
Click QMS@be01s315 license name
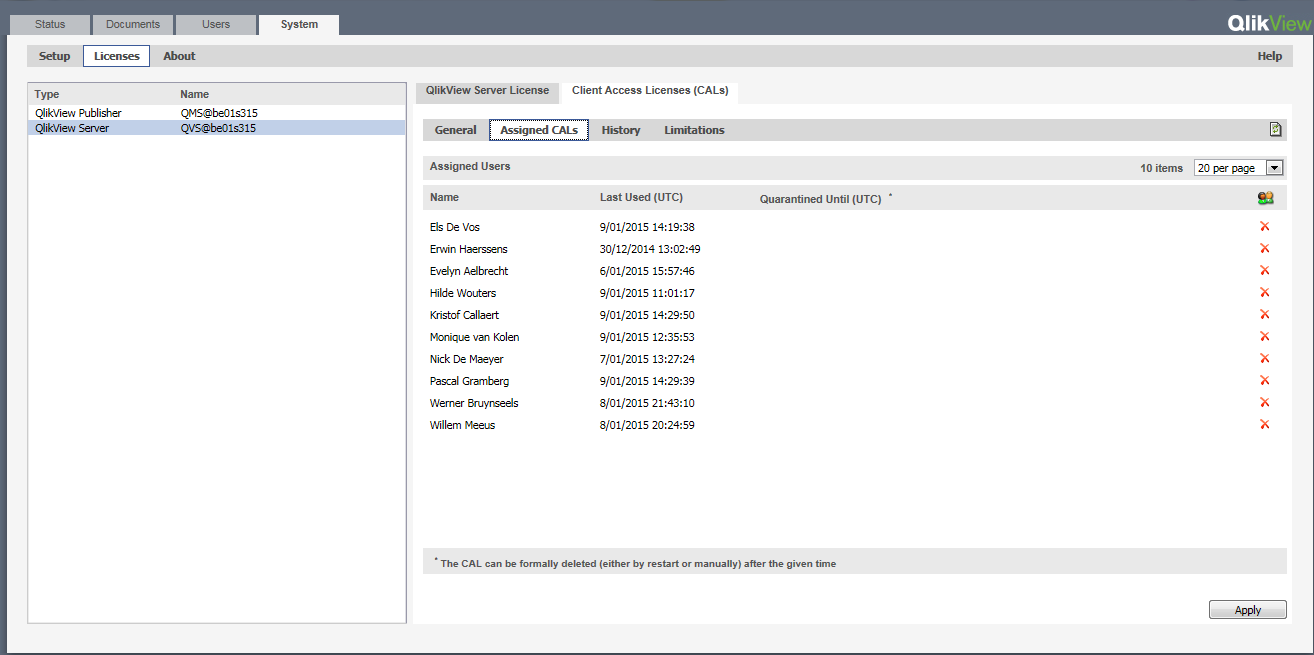click(219, 113)
